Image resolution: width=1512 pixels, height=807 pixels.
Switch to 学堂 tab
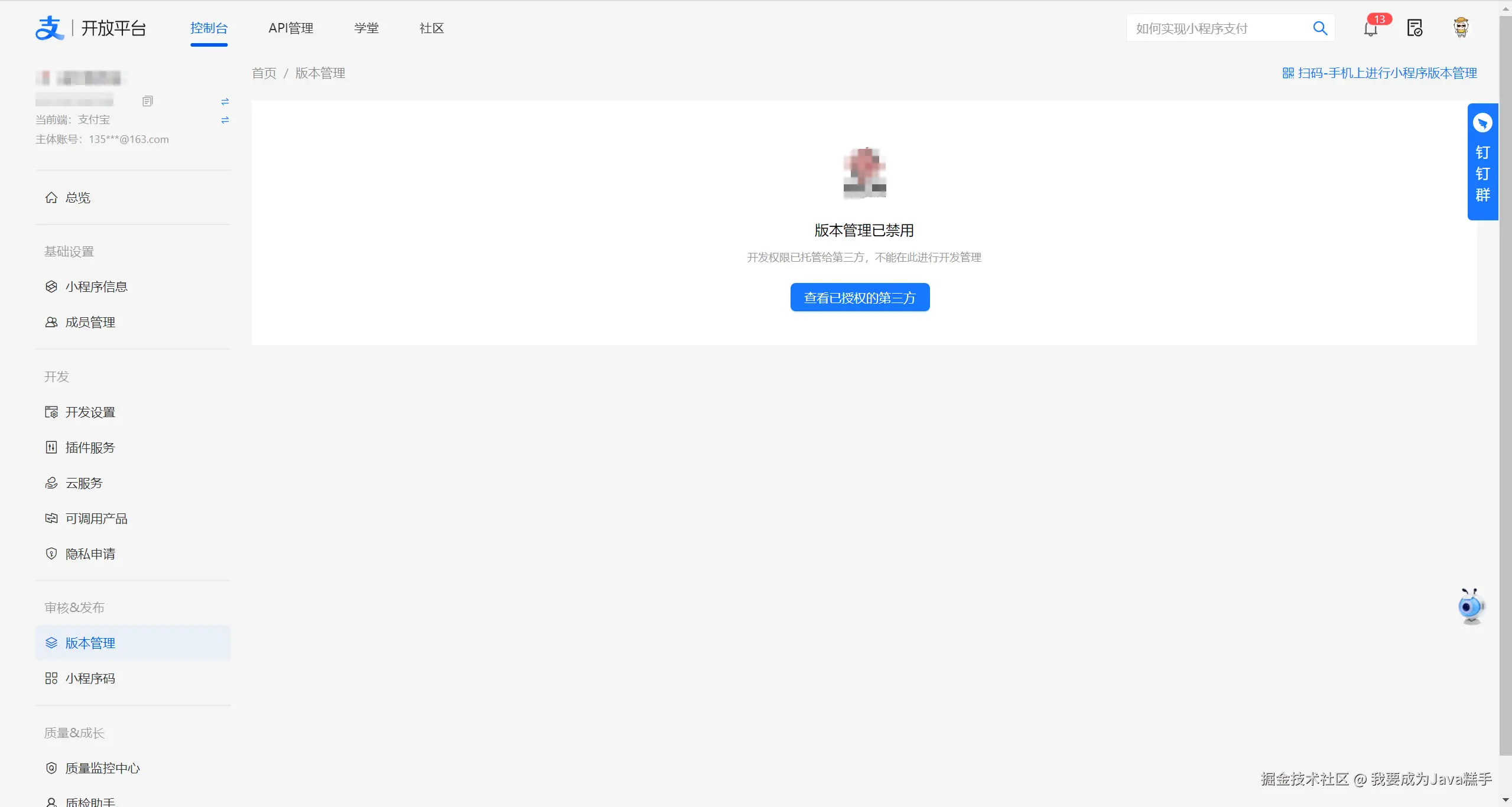pyautogui.click(x=366, y=28)
